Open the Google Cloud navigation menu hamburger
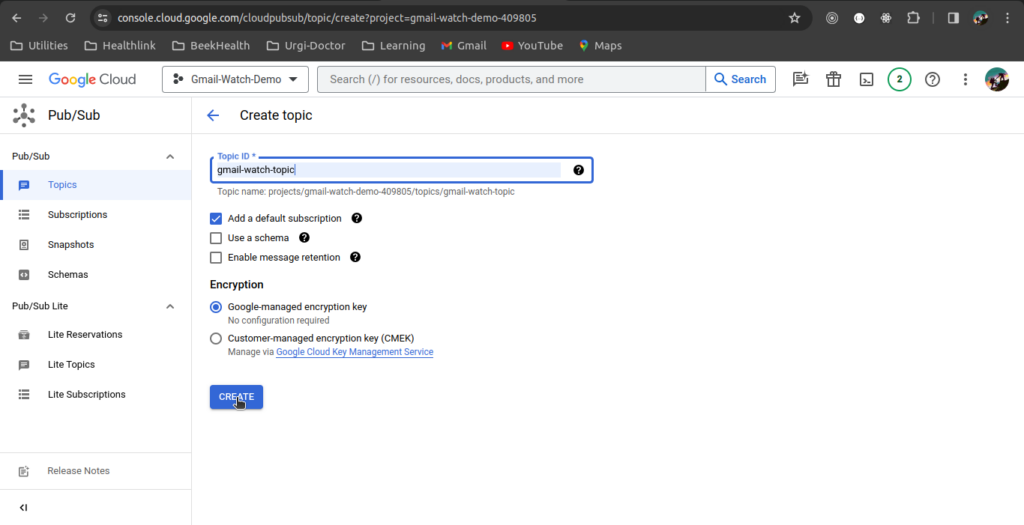1024x525 pixels. pos(25,80)
